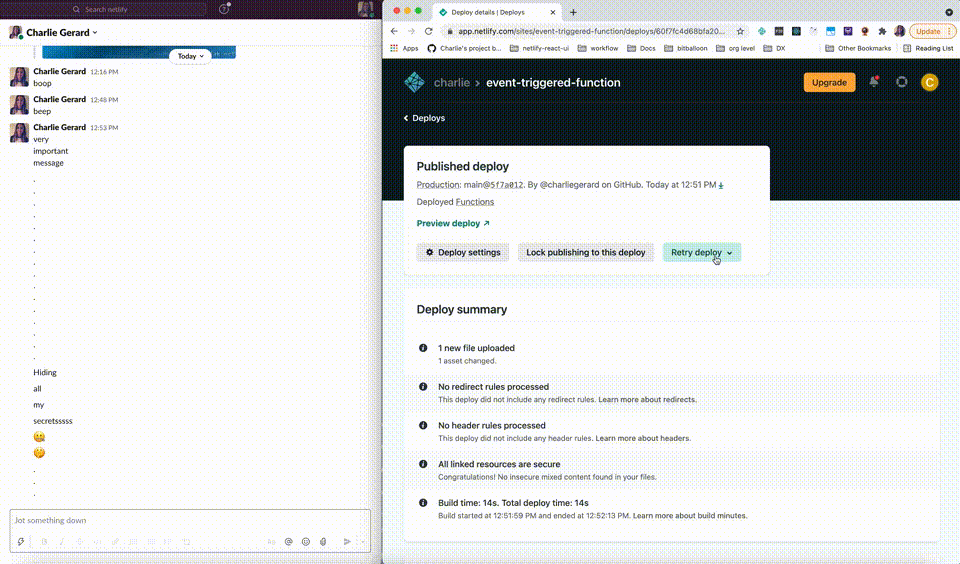Open the Preview deploy link
Screen dimensions: 960x564
click(453, 223)
